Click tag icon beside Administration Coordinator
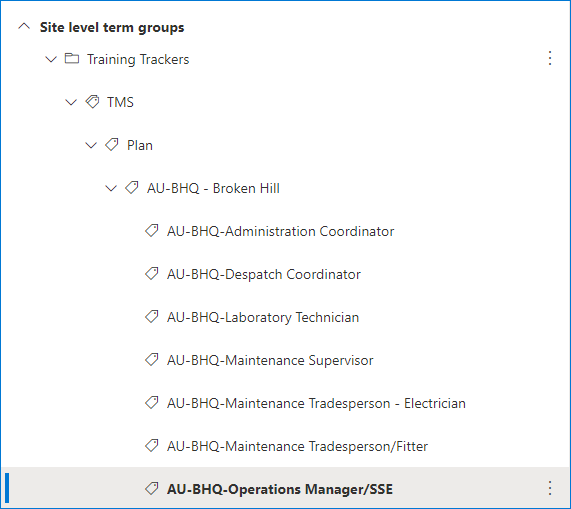 tap(152, 230)
